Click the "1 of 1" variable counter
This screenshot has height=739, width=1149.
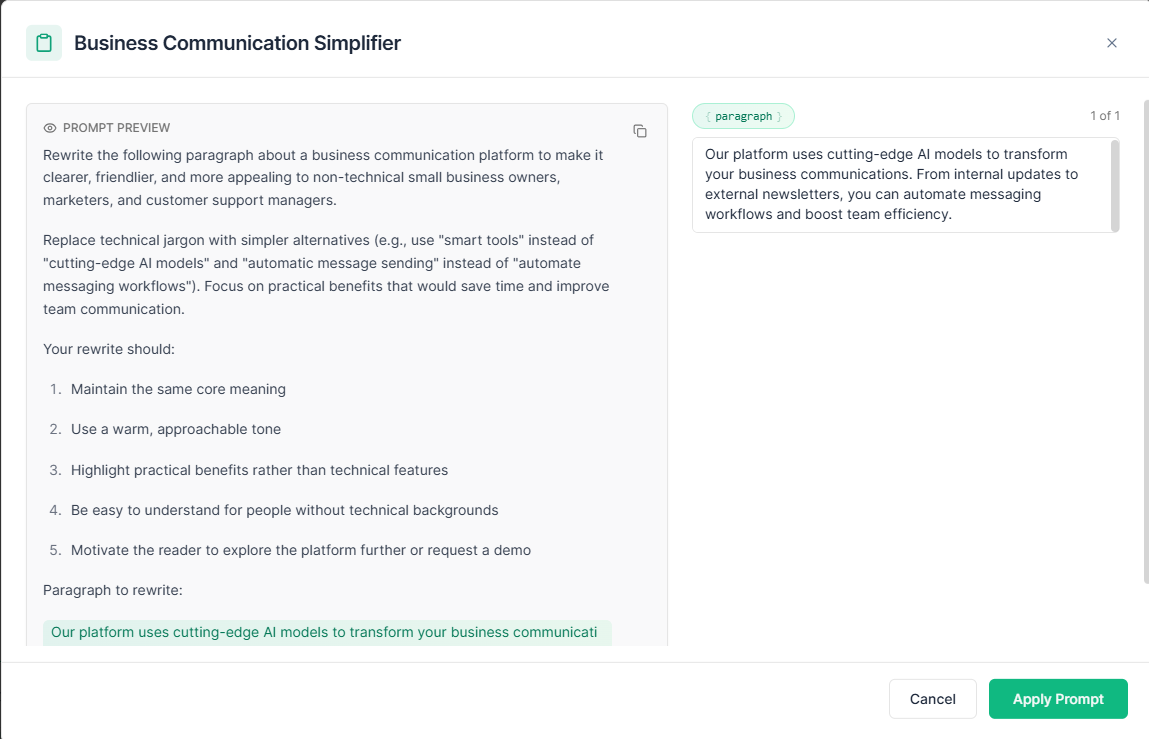[1104, 116]
